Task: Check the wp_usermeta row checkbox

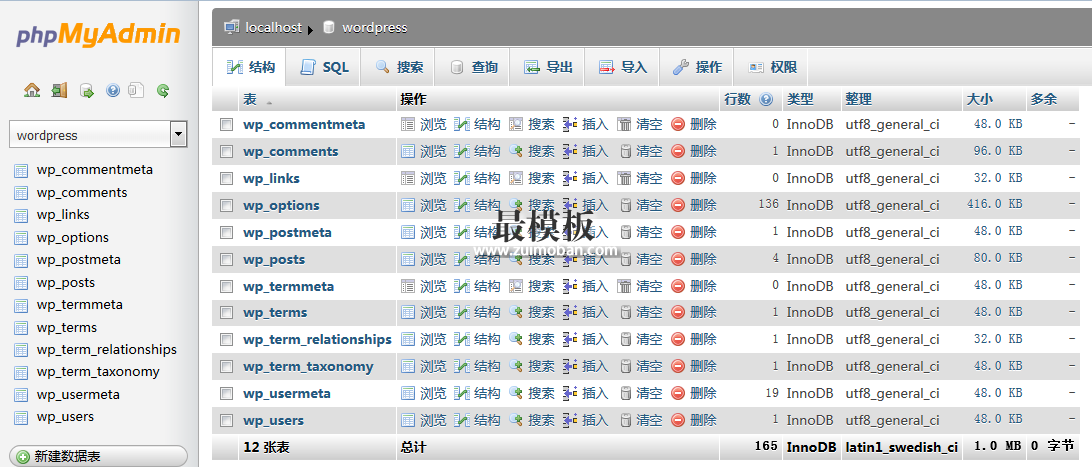Action: [226, 393]
